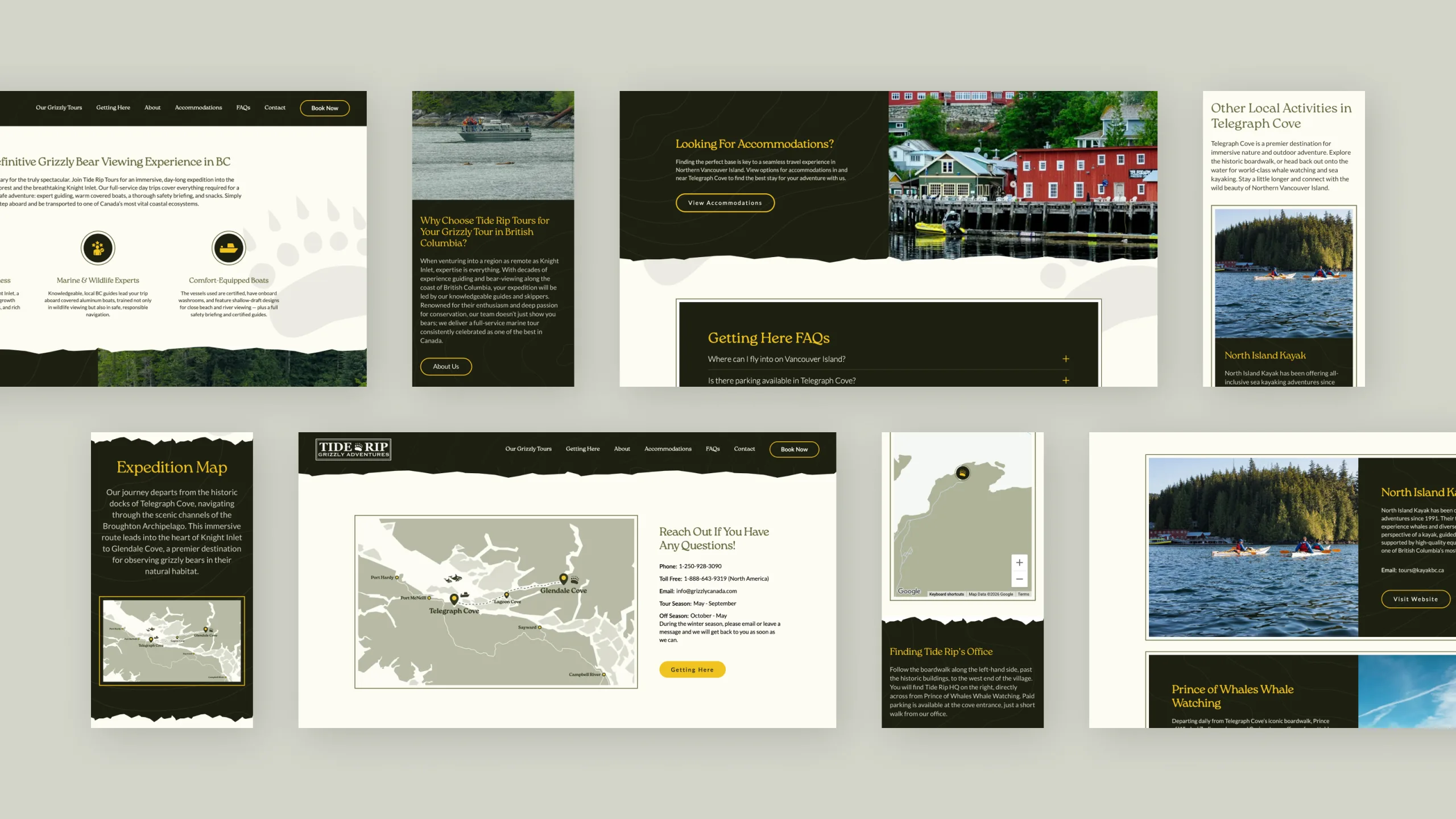1456x819 pixels.
Task: Click the Google logo on the map
Action: pyautogui.click(x=909, y=591)
